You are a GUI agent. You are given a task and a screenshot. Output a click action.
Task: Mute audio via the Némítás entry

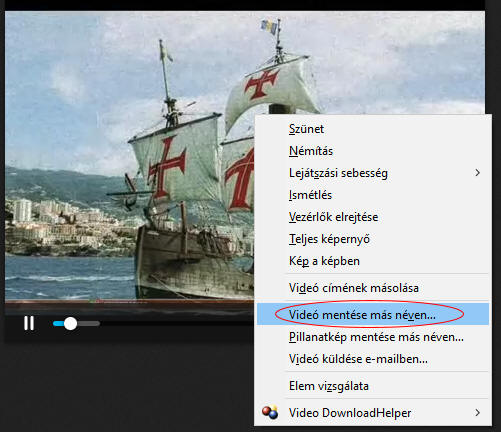coord(373,151)
